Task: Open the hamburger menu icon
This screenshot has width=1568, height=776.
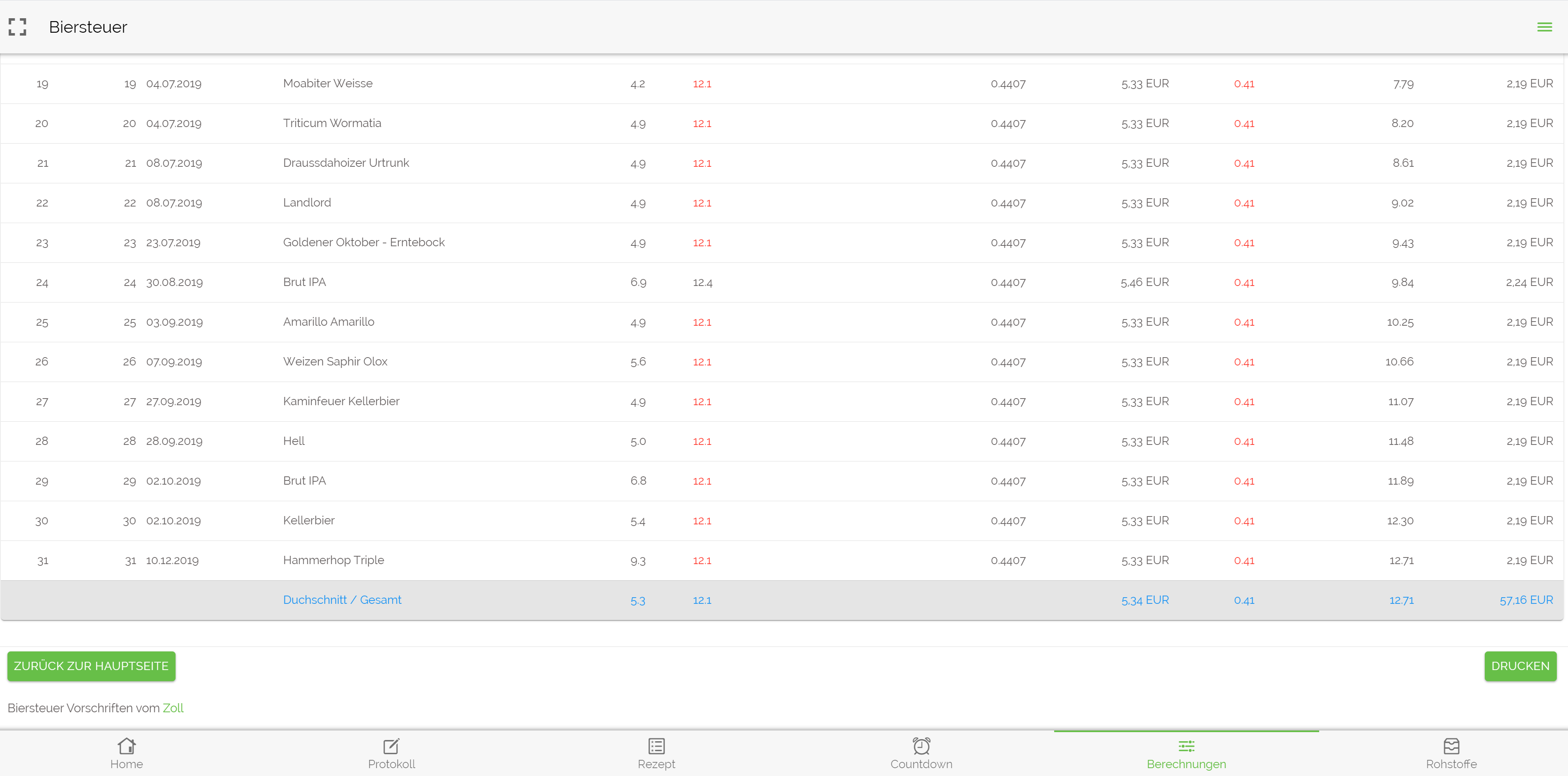Action: (x=1544, y=27)
